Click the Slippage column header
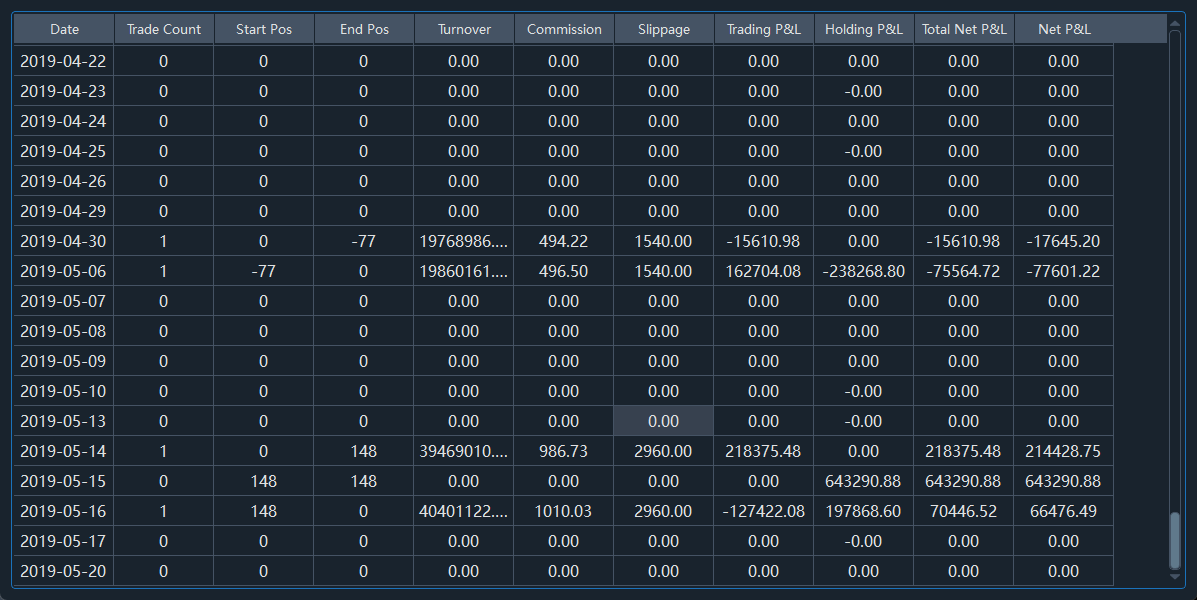 [x=664, y=29]
